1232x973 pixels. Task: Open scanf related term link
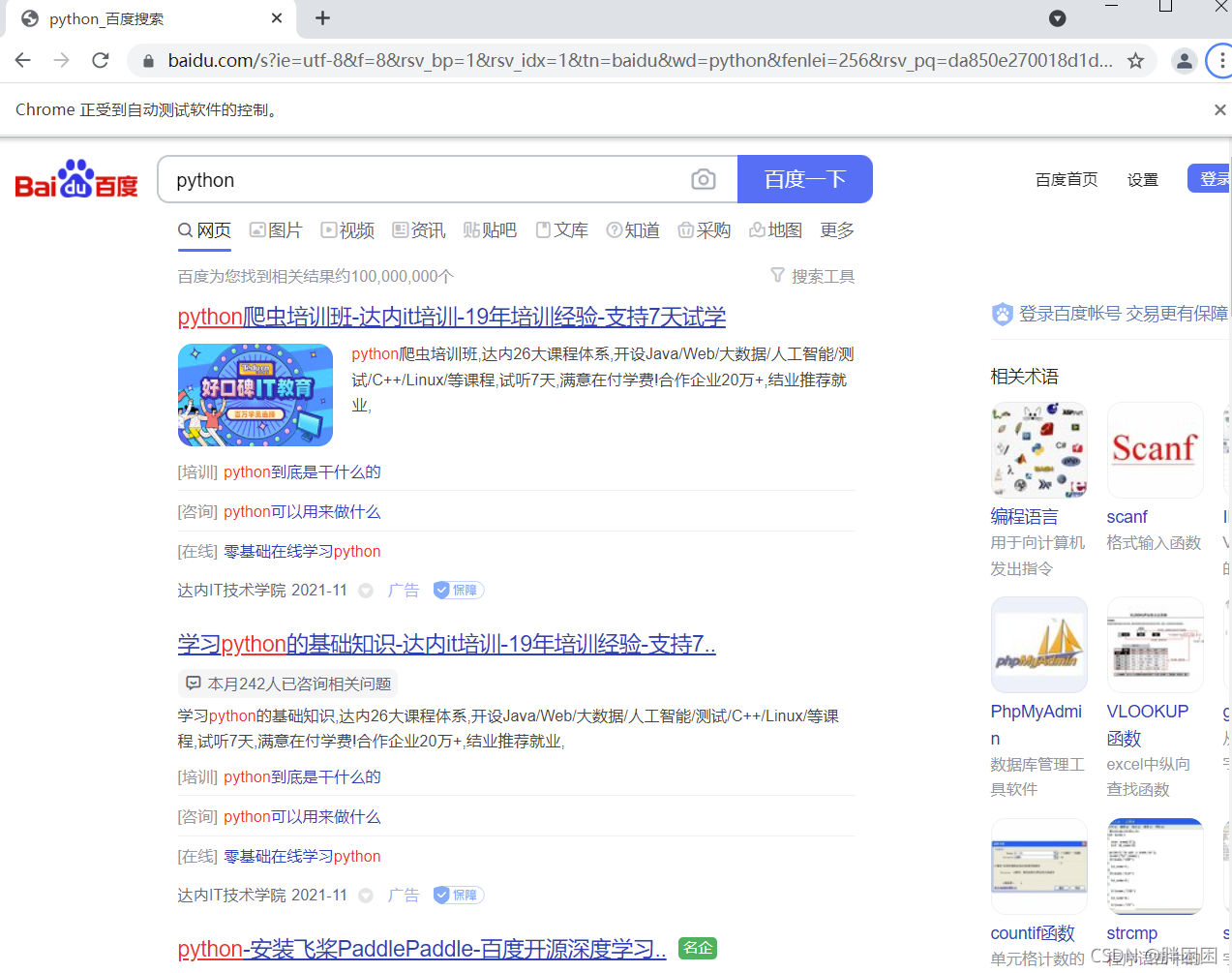1127,517
